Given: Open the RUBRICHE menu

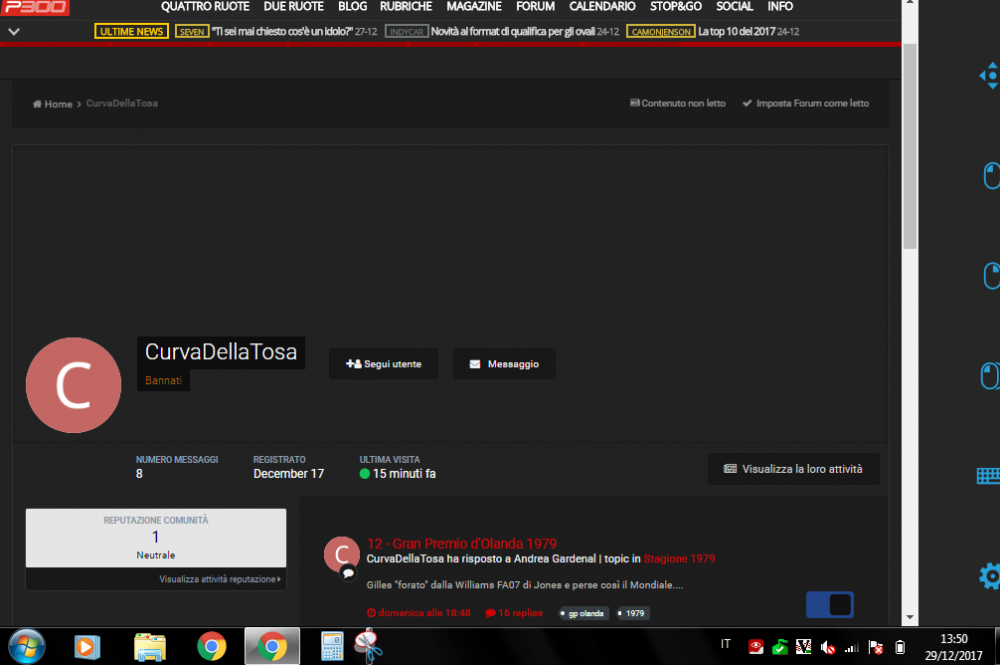Looking at the screenshot, I should coord(406,7).
